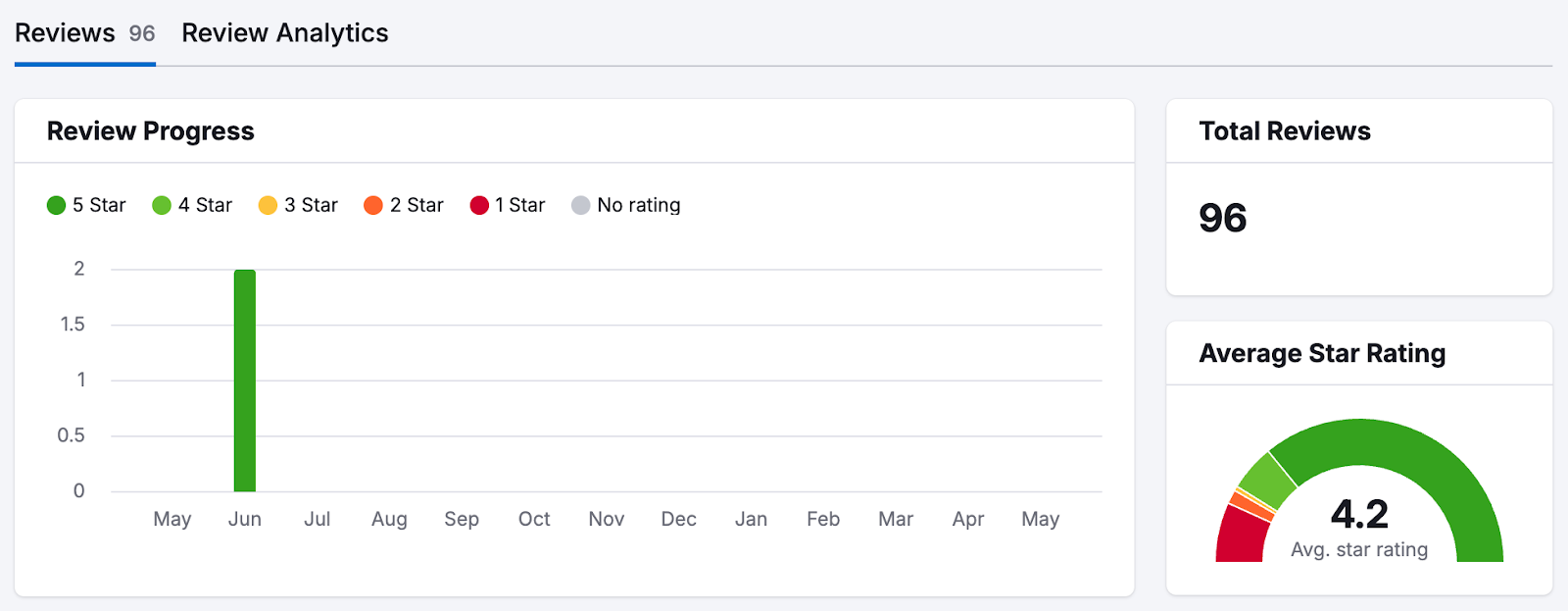Click the 4.2 average star rating value
The image size is (1568, 611).
coord(1357,514)
